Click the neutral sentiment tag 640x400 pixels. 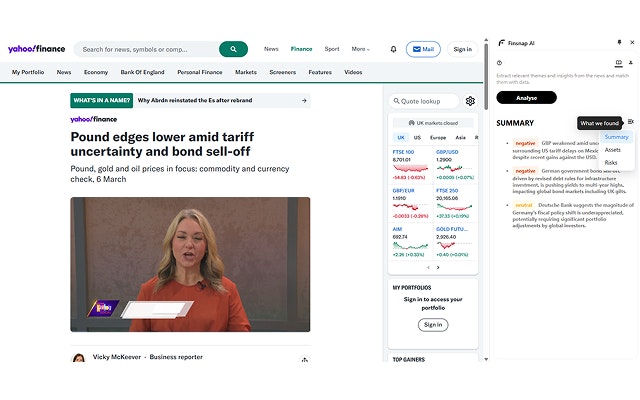524,205
